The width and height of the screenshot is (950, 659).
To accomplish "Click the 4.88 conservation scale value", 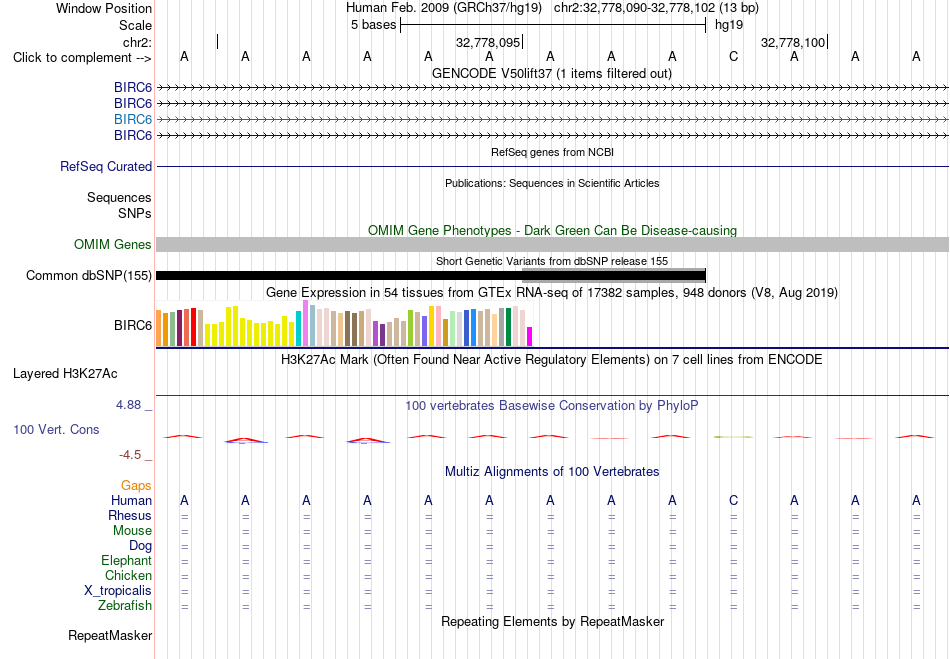I will pyautogui.click(x=128, y=405).
